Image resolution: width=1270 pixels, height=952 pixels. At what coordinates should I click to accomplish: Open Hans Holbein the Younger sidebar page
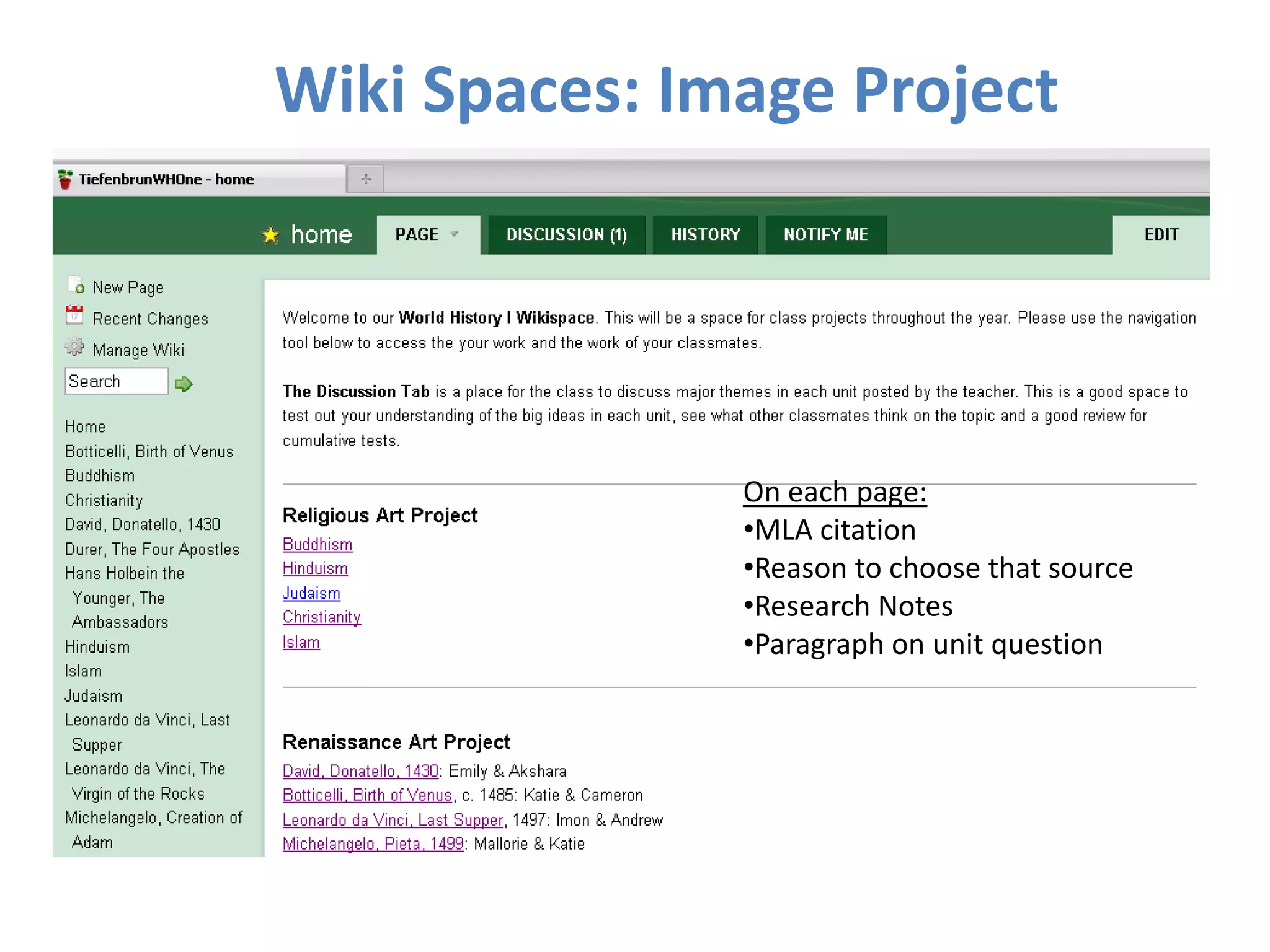(x=125, y=597)
